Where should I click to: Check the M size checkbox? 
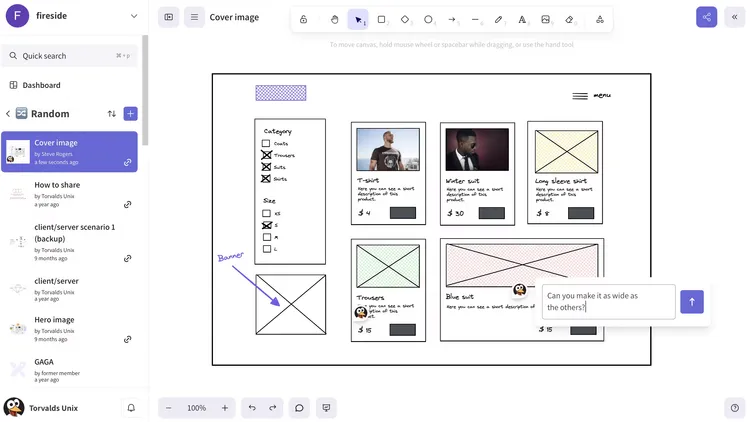tap(267, 237)
